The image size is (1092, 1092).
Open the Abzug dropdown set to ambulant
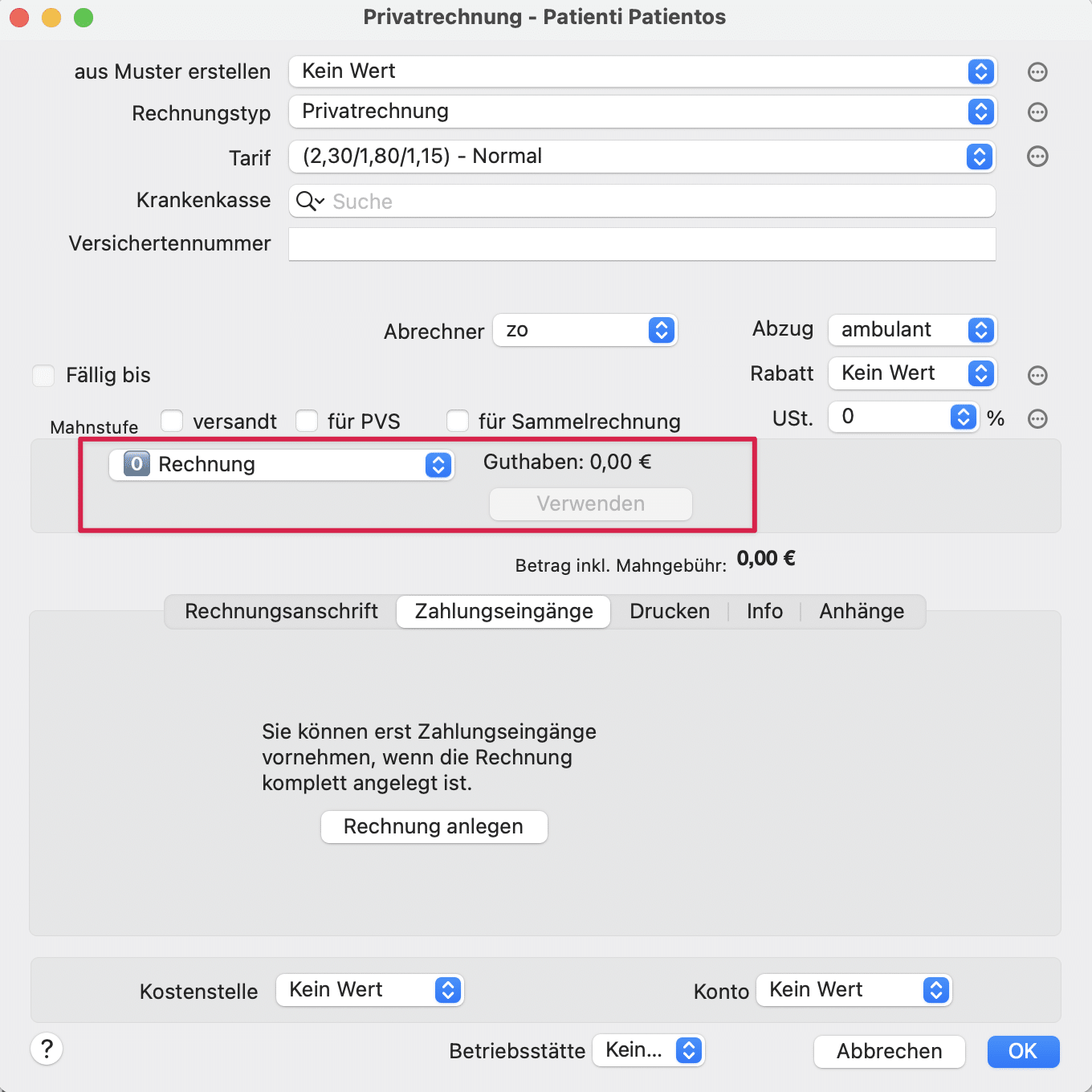912,330
